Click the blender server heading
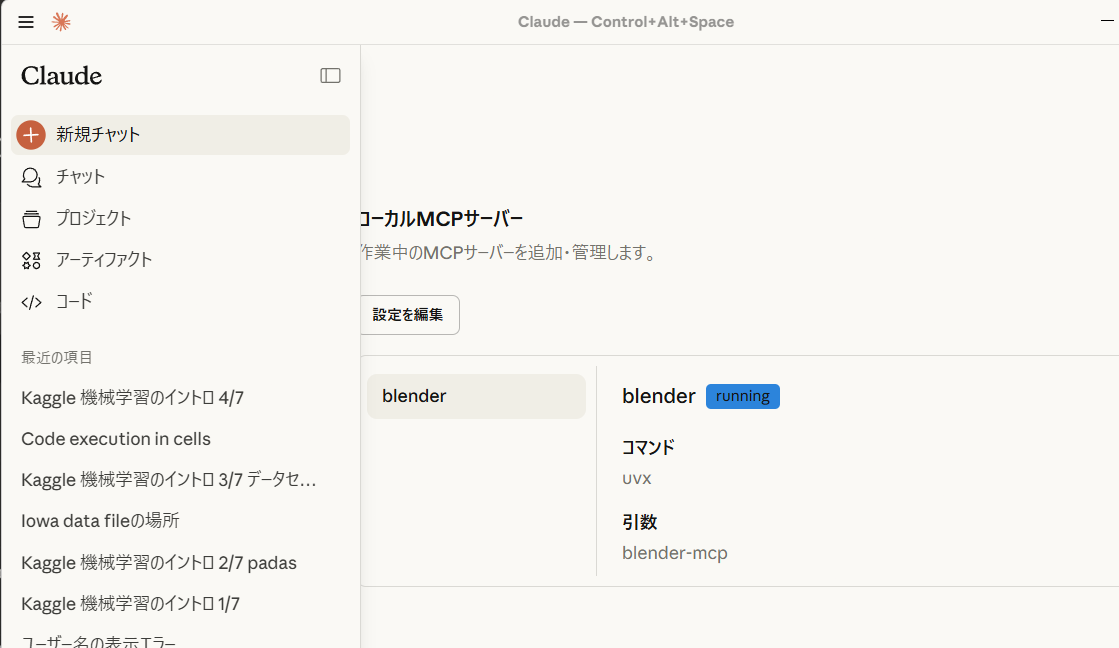Viewport: 1119px width, 648px height. [659, 396]
